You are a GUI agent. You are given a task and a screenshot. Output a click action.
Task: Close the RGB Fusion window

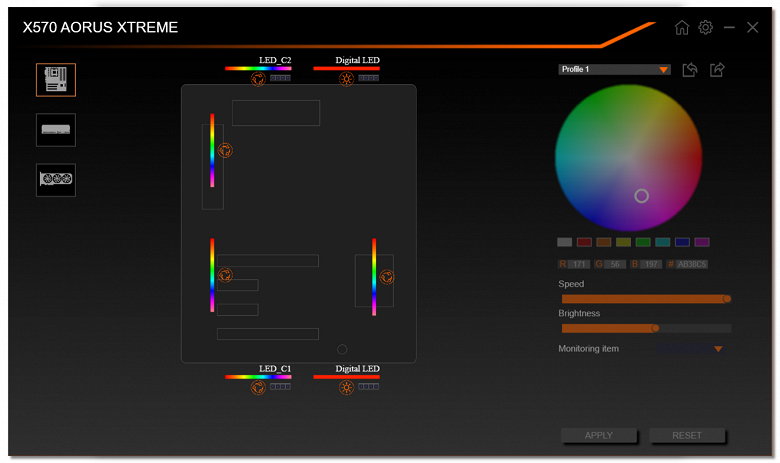click(x=753, y=27)
